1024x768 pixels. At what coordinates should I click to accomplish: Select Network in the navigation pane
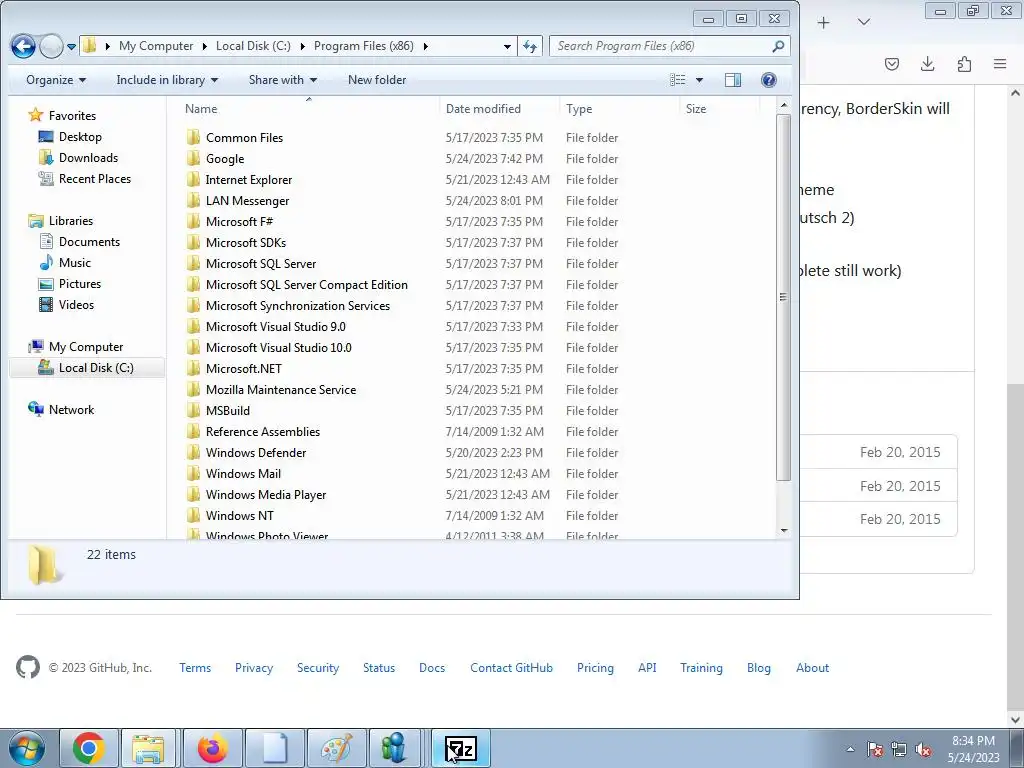tap(61, 409)
